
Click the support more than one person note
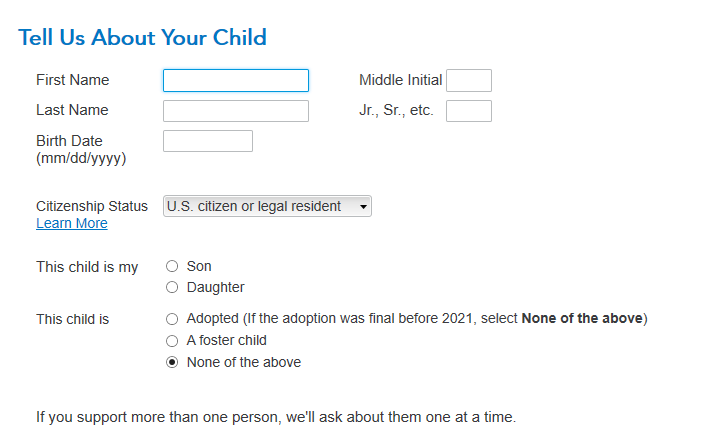tap(276, 416)
